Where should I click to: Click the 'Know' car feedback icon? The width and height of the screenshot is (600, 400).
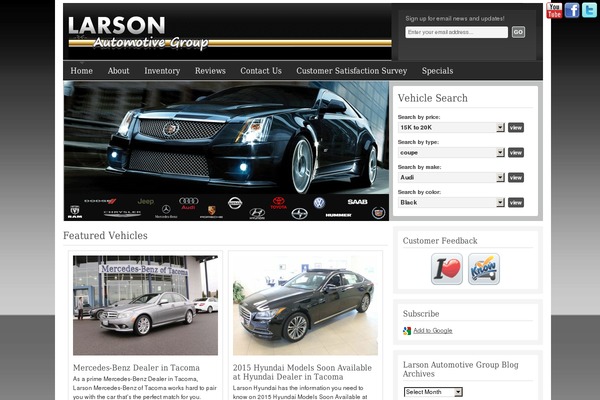484,269
